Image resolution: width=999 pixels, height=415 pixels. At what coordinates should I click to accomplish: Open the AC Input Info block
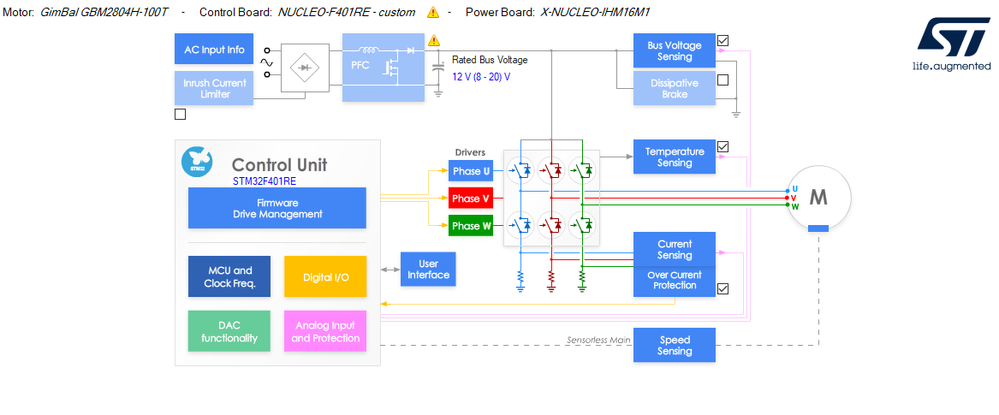214,50
